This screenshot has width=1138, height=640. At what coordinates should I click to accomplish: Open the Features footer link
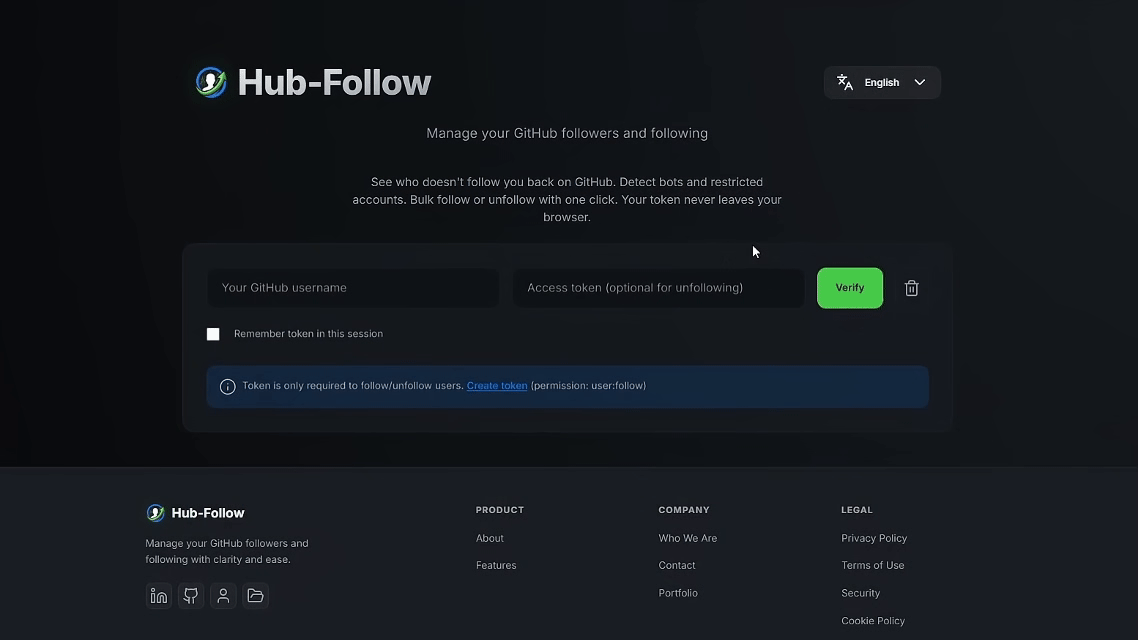(496, 565)
